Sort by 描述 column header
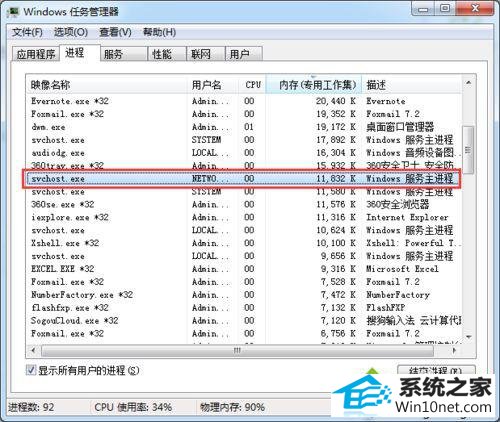 click(412, 85)
